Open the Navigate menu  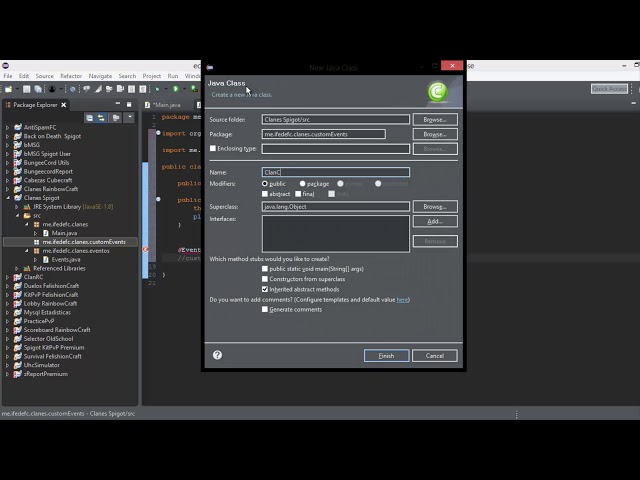click(100, 76)
